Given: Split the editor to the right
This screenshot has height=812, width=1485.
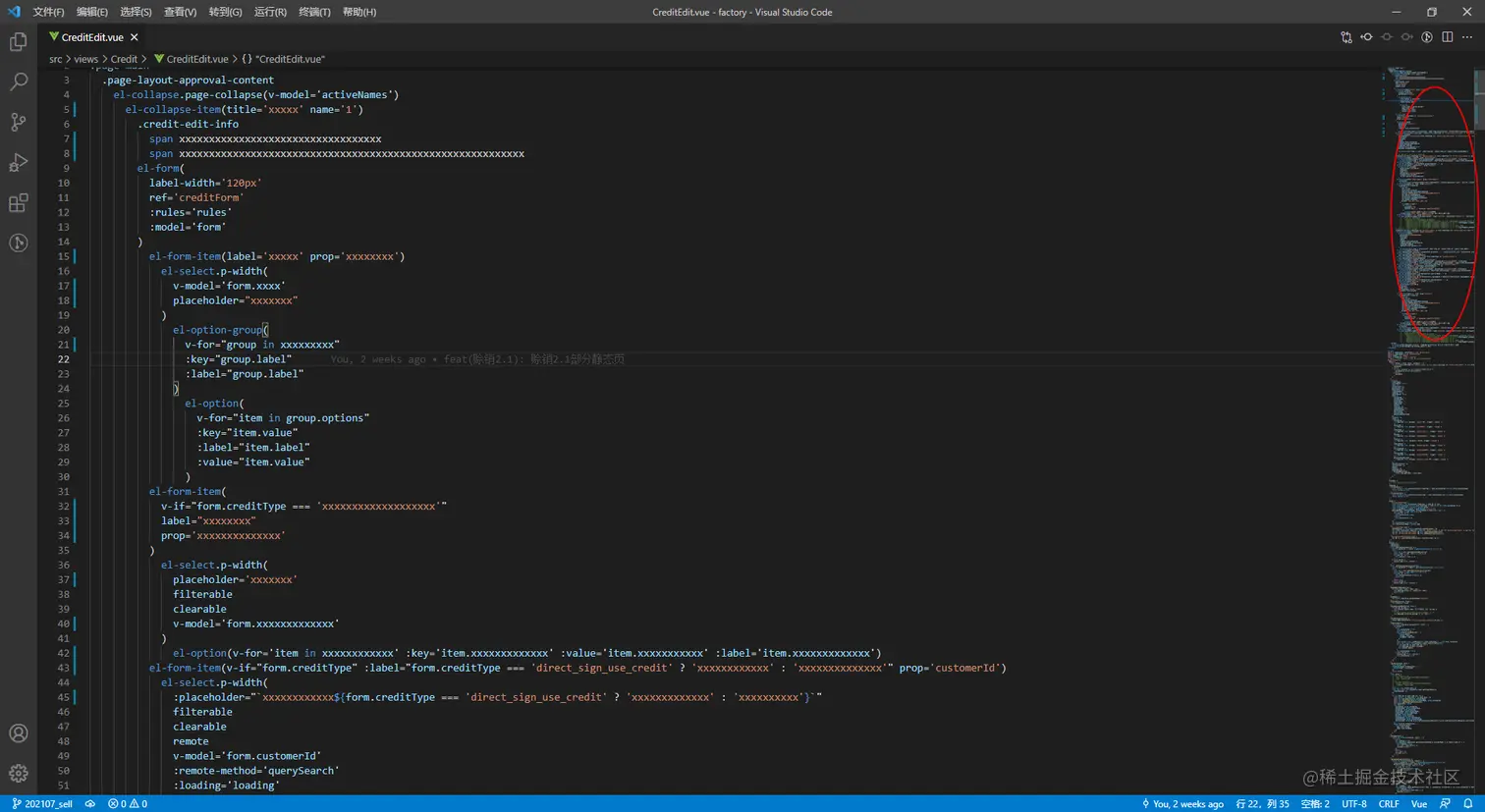Looking at the screenshot, I should pos(1448,37).
